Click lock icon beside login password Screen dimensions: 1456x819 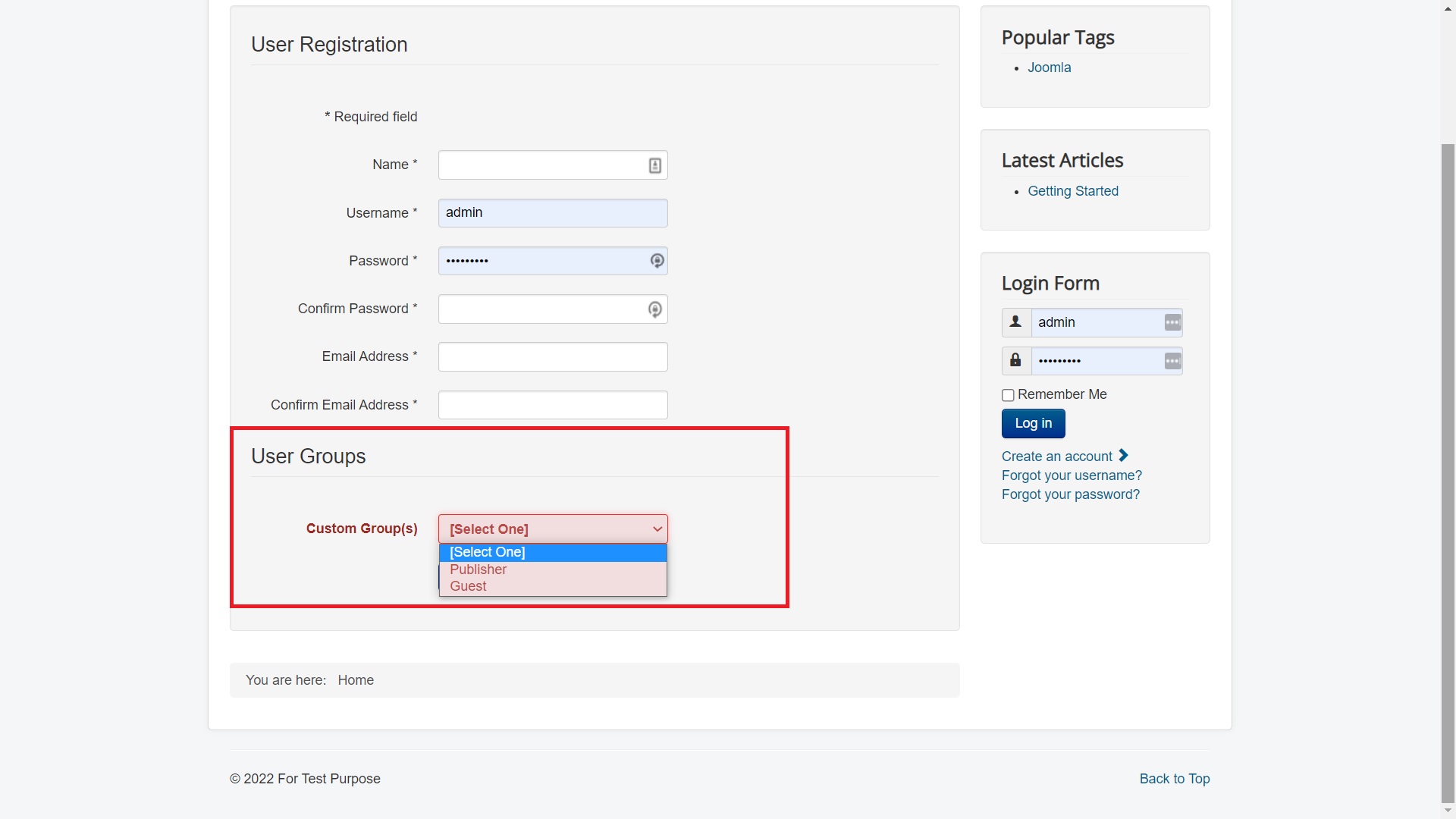[x=1015, y=361]
